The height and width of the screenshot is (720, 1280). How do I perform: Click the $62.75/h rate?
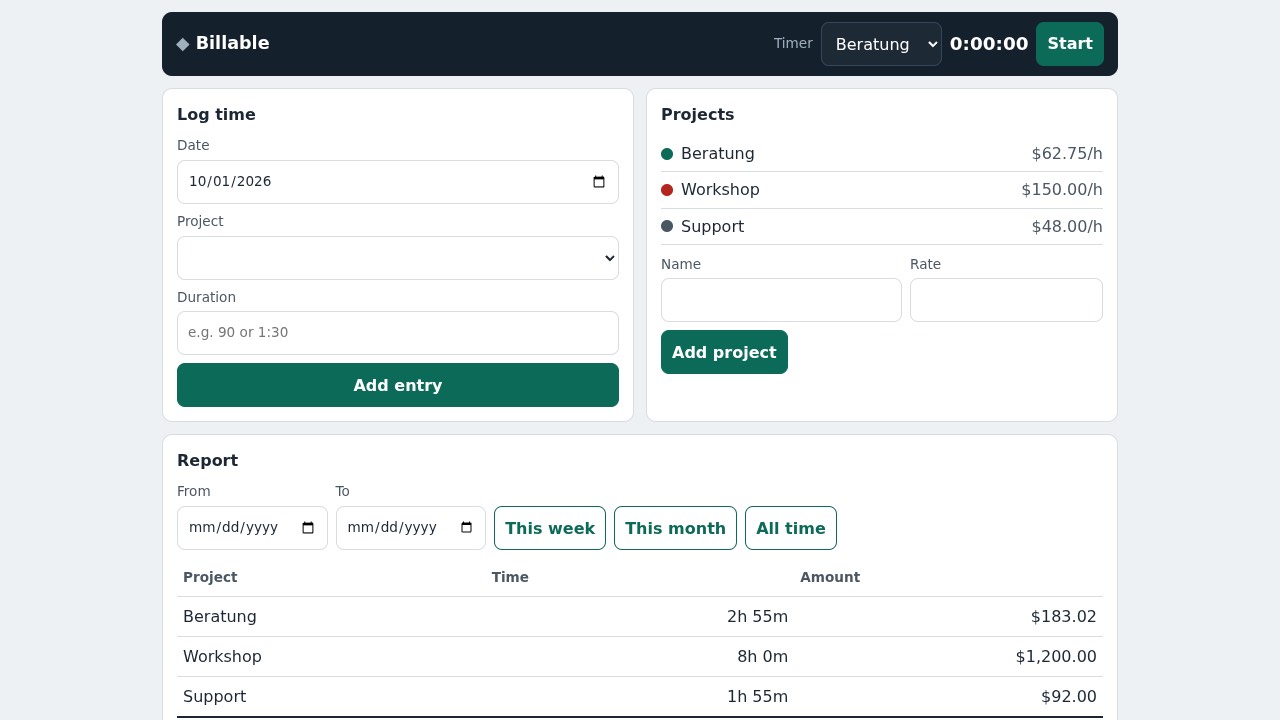[x=1067, y=154]
